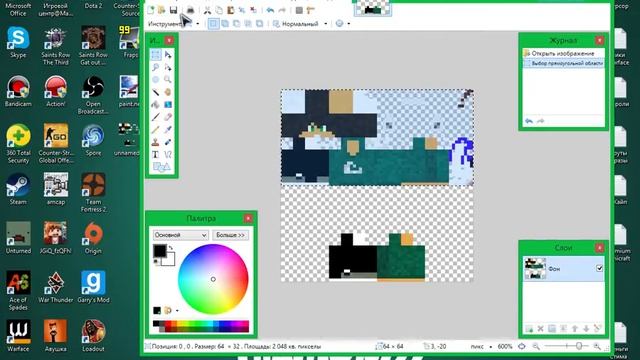Choose Add (union) selection mode icon

coord(225,24)
